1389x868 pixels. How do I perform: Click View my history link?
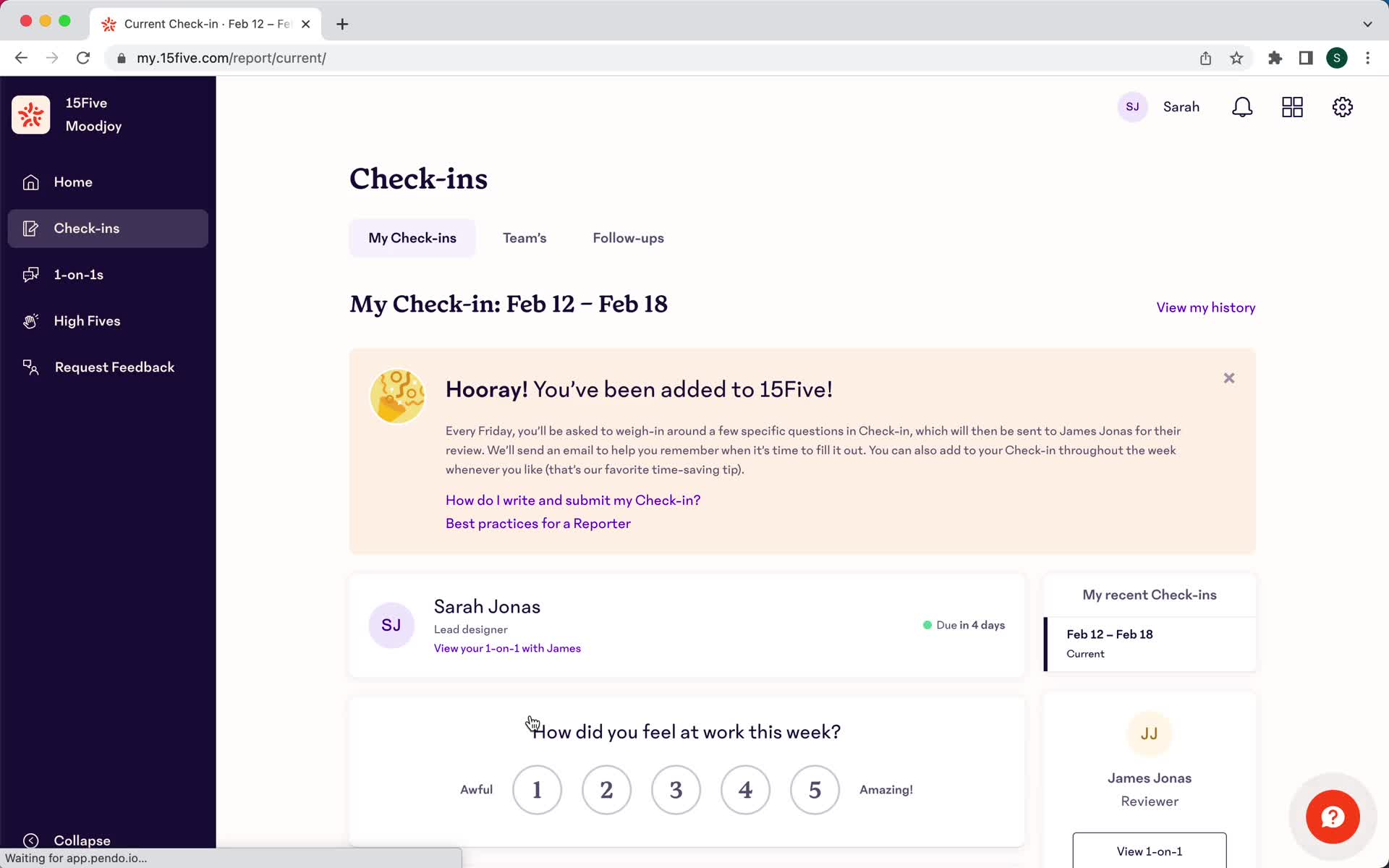pyautogui.click(x=1205, y=307)
